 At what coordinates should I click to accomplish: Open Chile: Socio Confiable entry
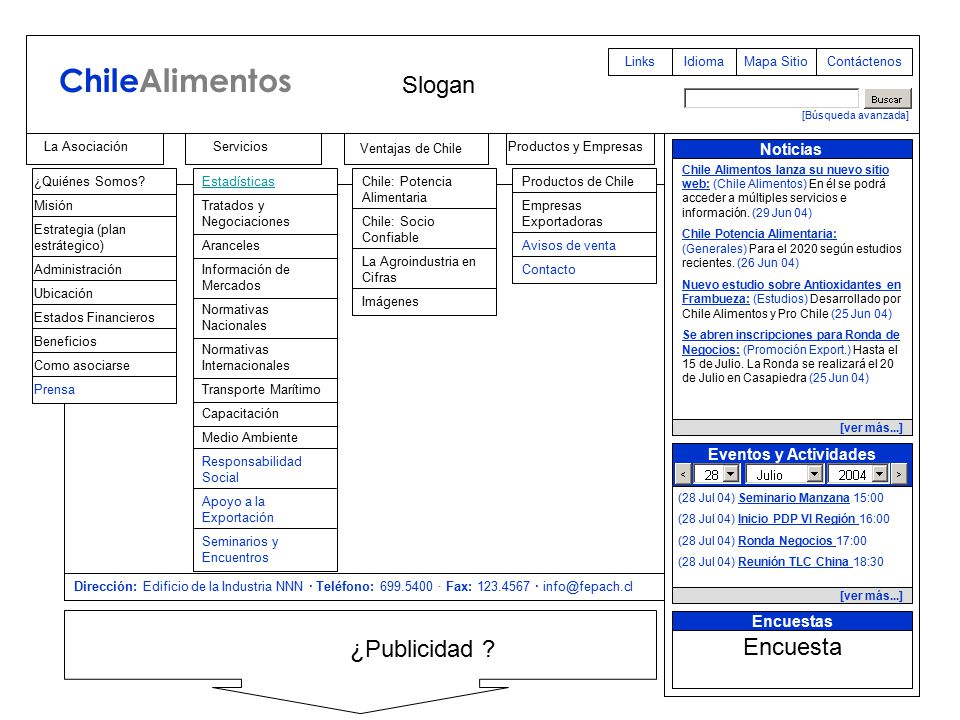(x=424, y=229)
